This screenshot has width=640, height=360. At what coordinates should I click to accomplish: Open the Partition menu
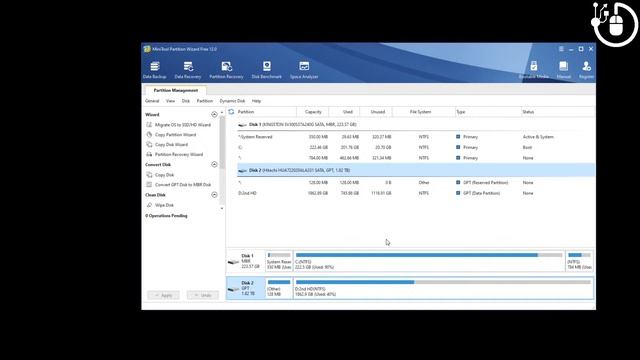205,101
